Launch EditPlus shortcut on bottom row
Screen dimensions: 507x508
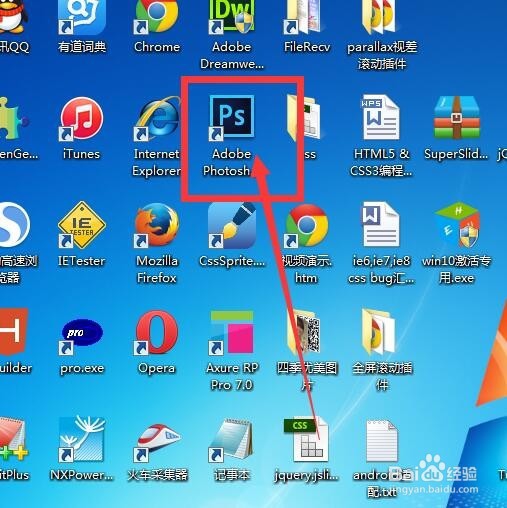(13, 439)
